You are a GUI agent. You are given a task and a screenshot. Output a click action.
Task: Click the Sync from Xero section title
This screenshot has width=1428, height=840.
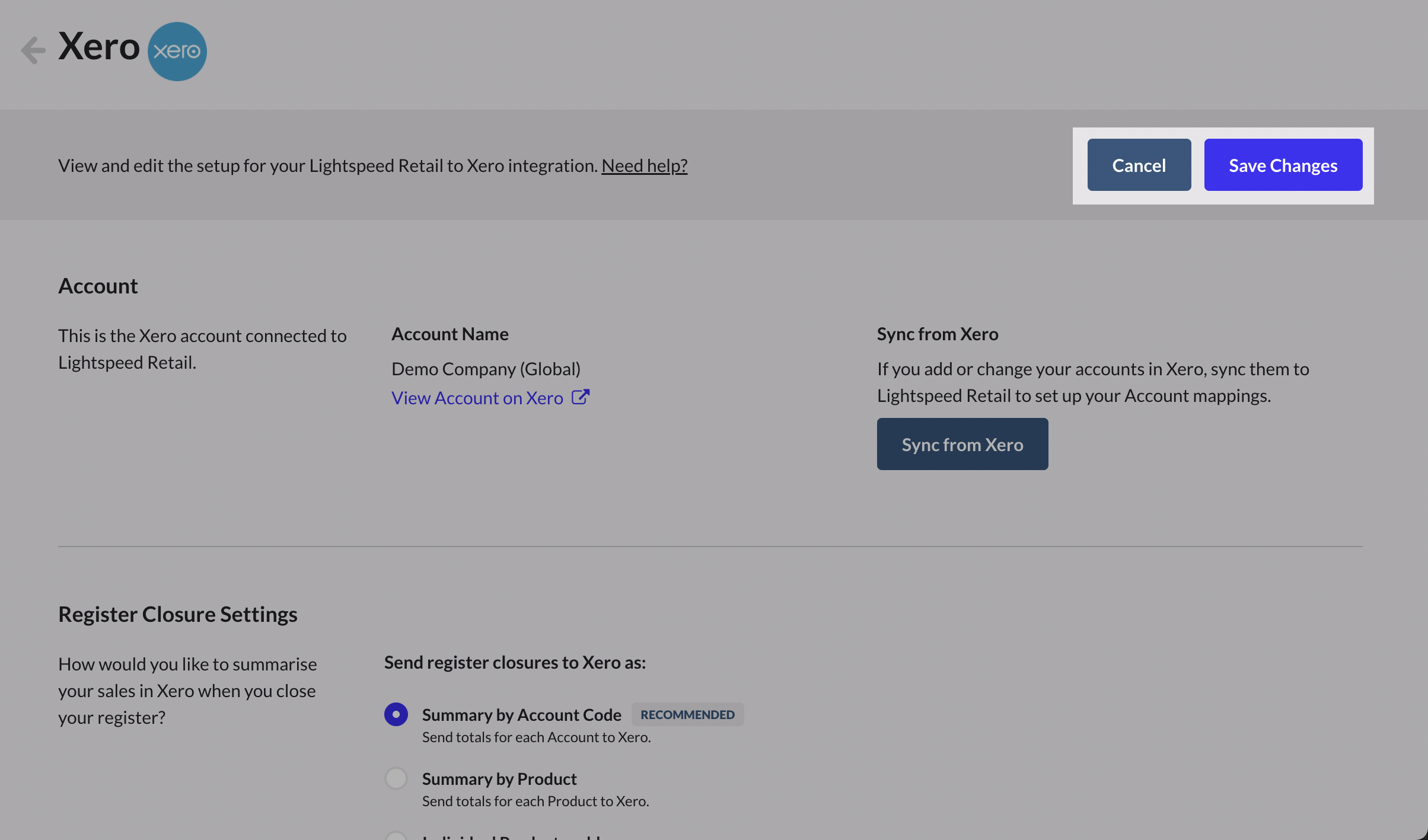(937, 333)
